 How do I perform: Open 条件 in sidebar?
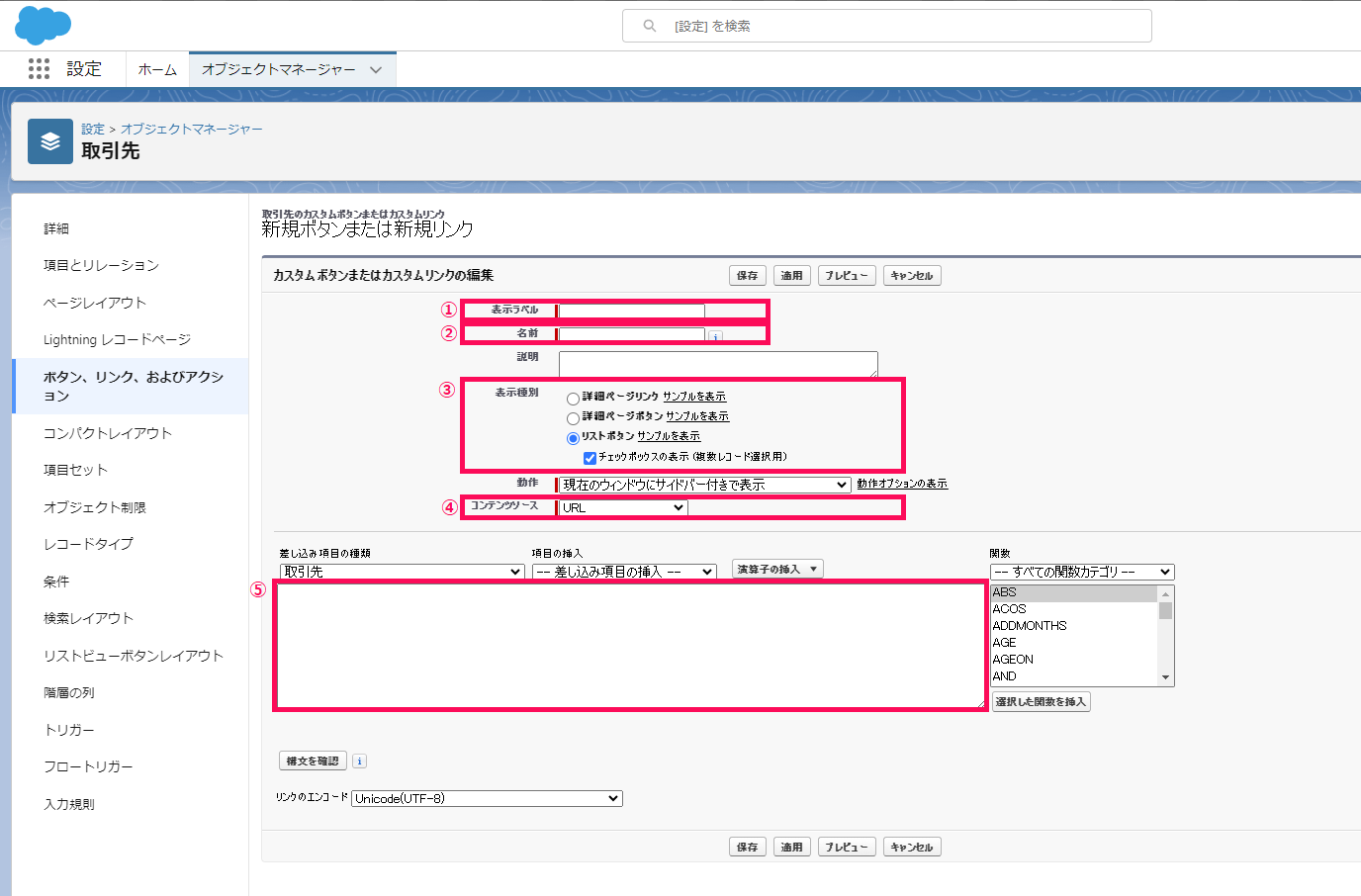[x=56, y=582]
